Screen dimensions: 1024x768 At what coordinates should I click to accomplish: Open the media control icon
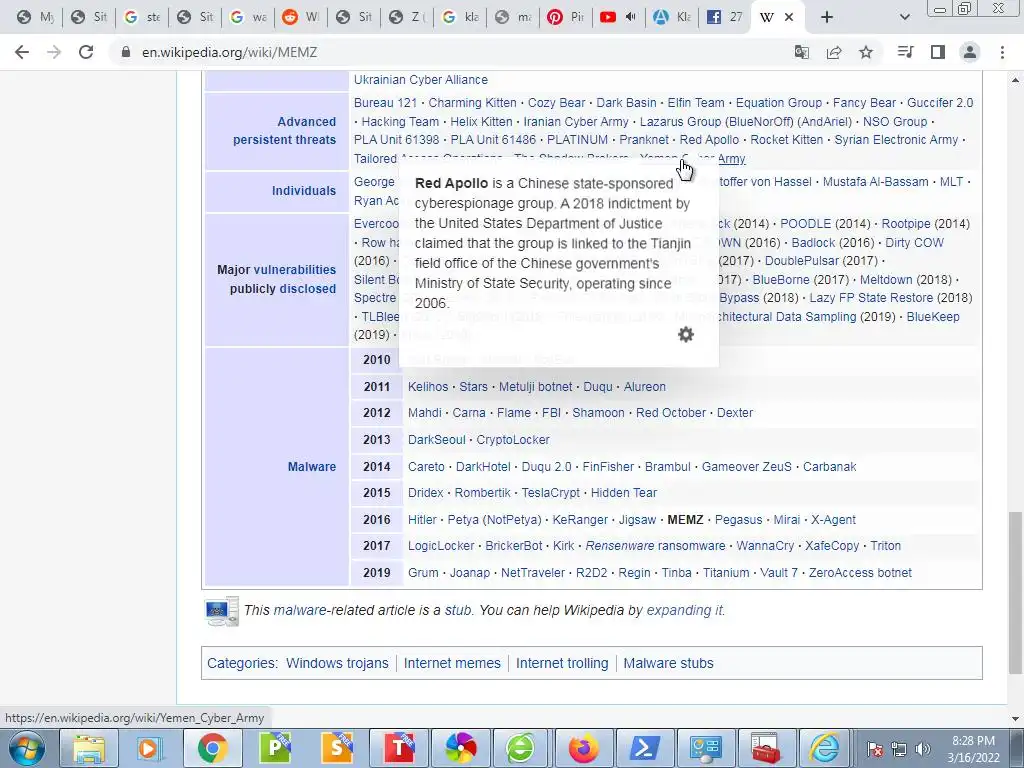point(905,52)
